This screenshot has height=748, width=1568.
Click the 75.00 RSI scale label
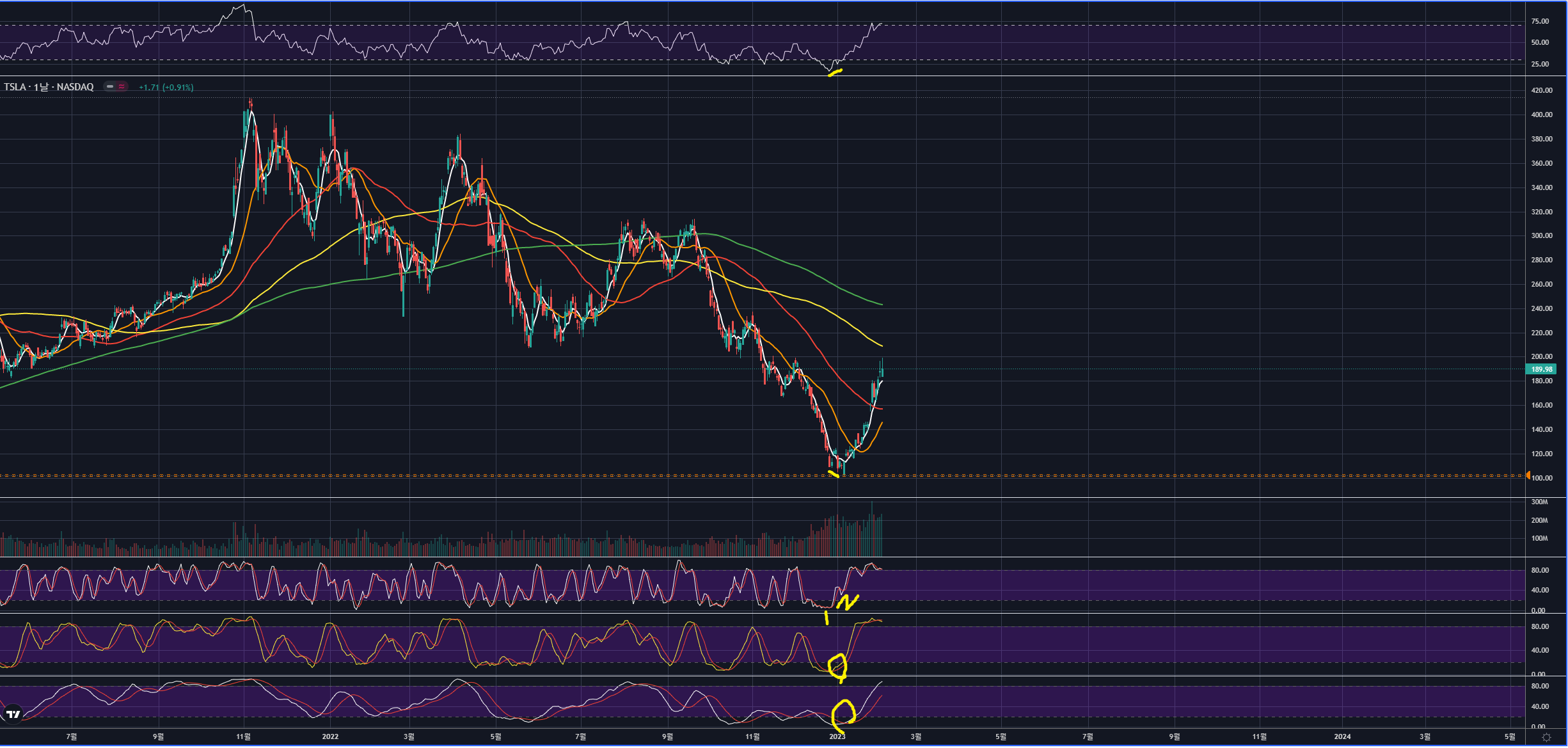[1539, 21]
